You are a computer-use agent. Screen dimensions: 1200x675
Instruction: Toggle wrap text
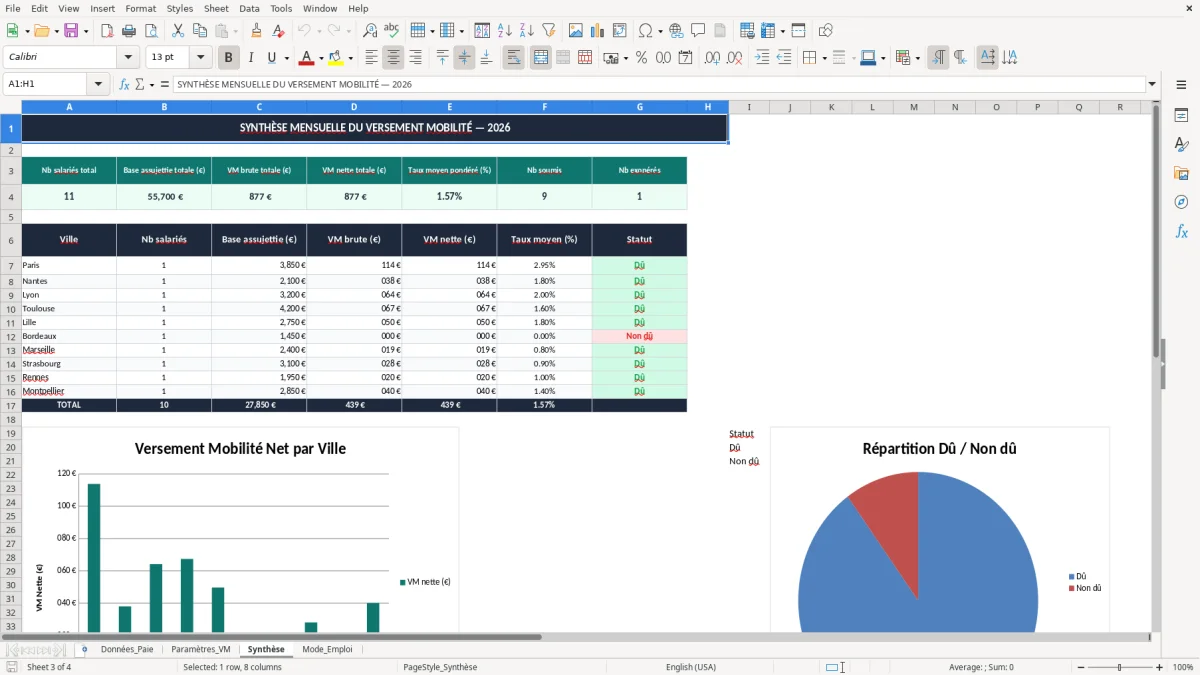click(x=514, y=58)
